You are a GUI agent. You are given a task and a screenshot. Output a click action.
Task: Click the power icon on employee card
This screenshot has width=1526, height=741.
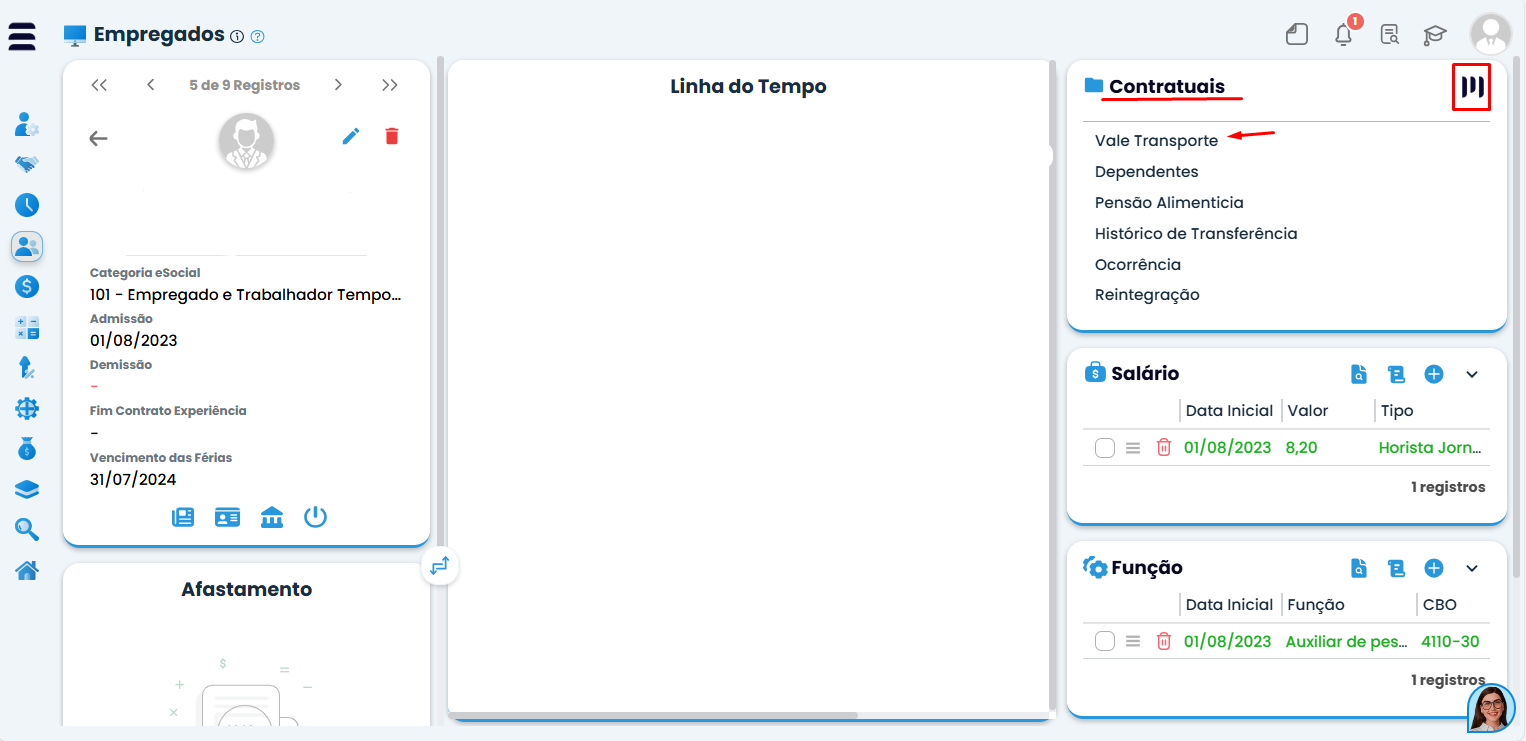coord(316,517)
